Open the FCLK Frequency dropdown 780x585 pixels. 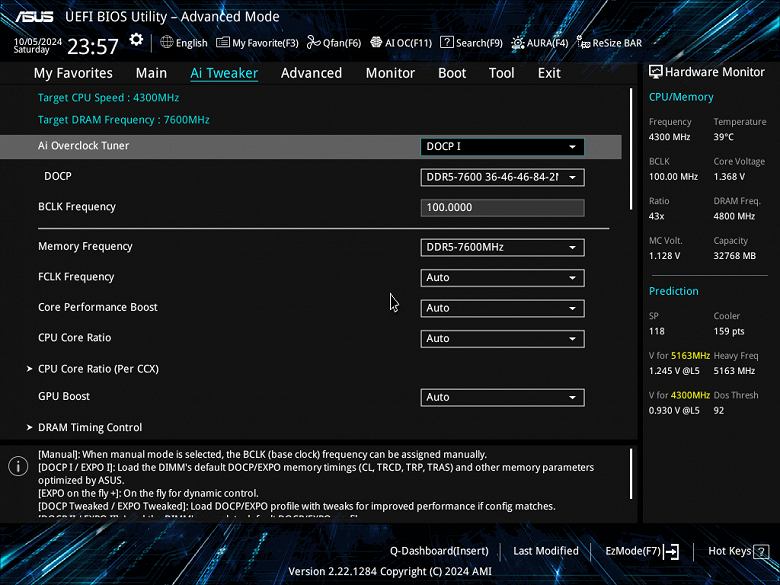[x=502, y=278]
